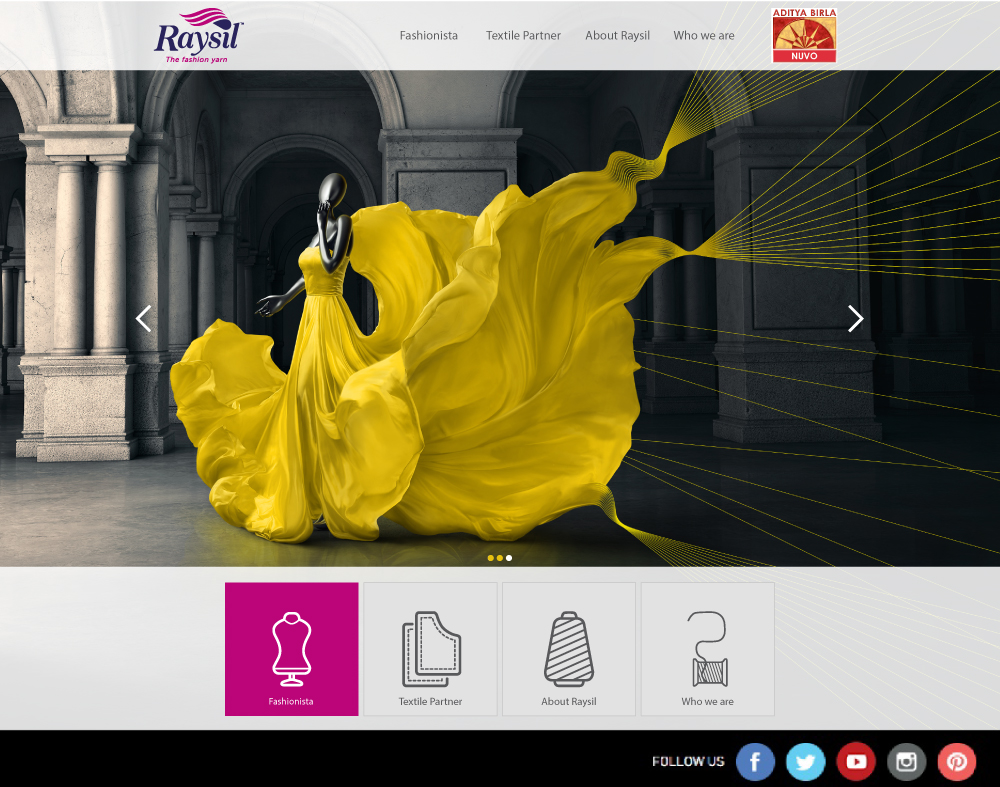This screenshot has height=787, width=1000.
Task: Jump to the second carousel slide dot
Action: (x=499, y=558)
